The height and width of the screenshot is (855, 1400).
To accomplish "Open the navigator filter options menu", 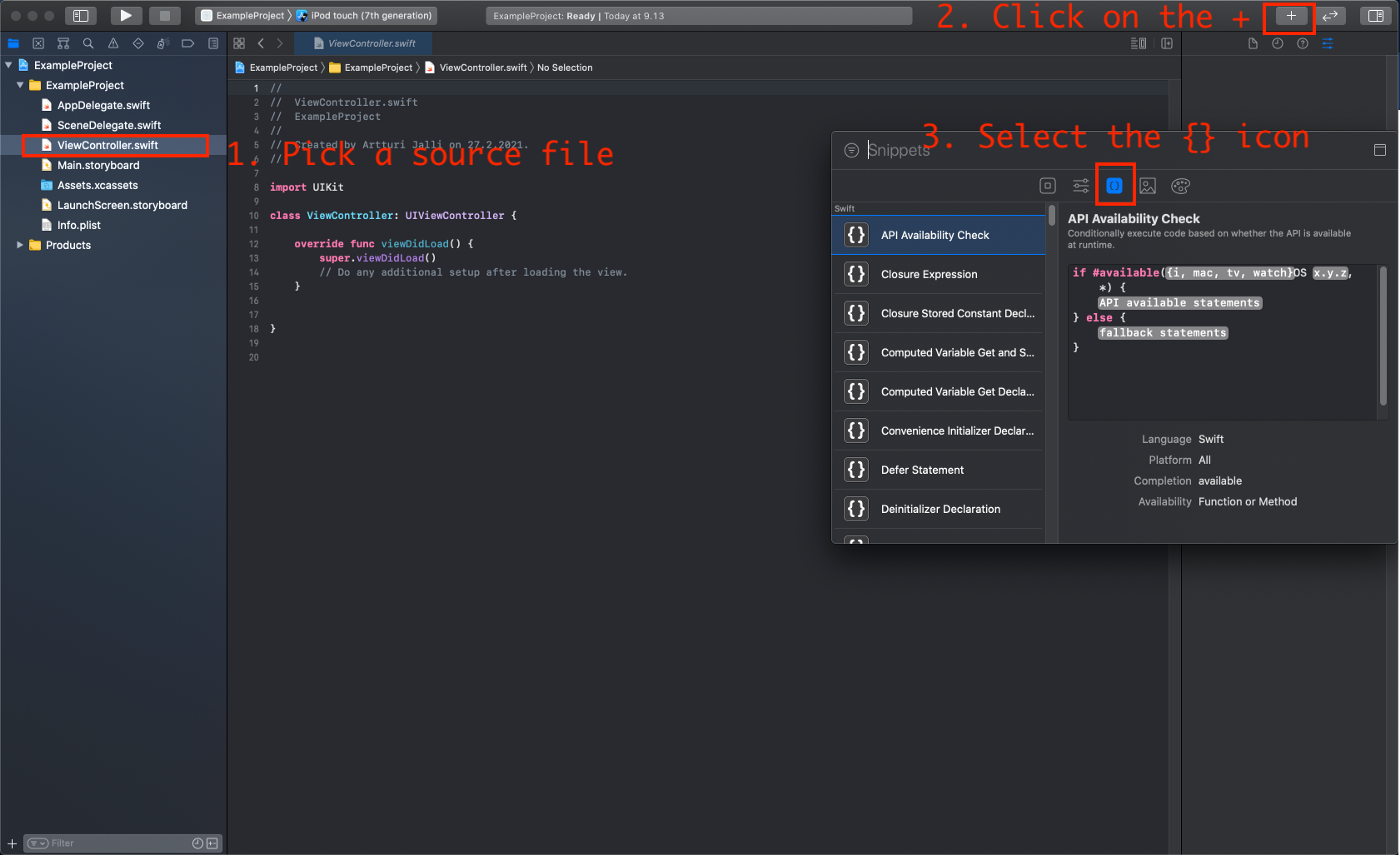I will pyautogui.click(x=37, y=843).
